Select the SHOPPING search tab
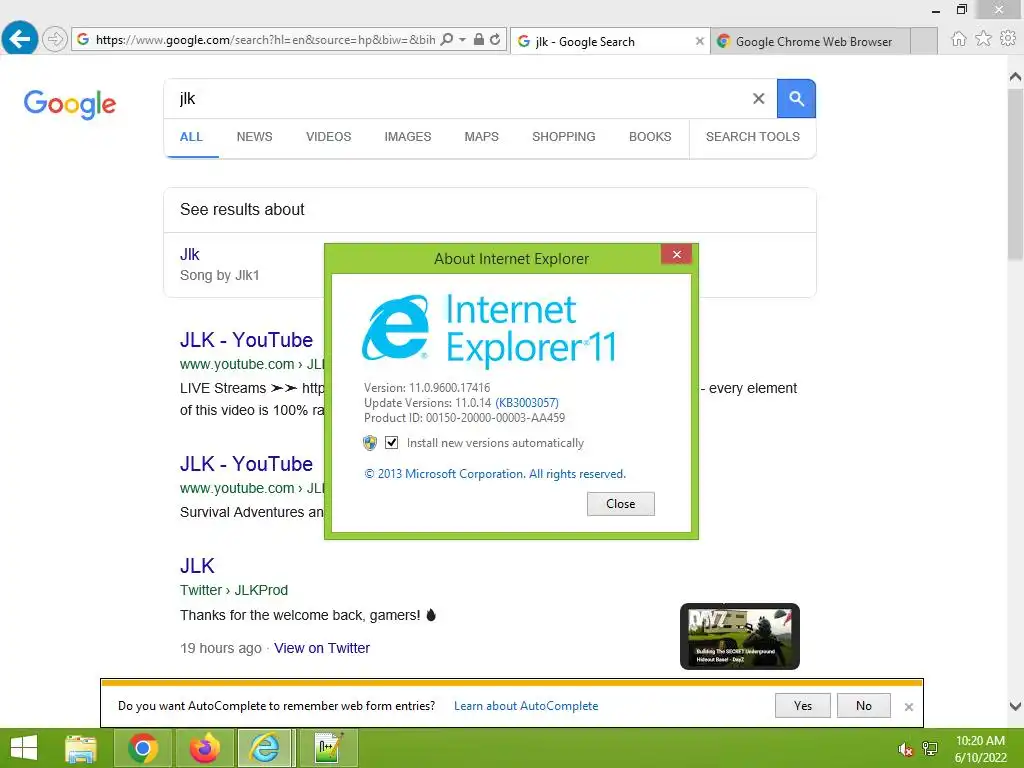The height and width of the screenshot is (768, 1024). tap(564, 136)
